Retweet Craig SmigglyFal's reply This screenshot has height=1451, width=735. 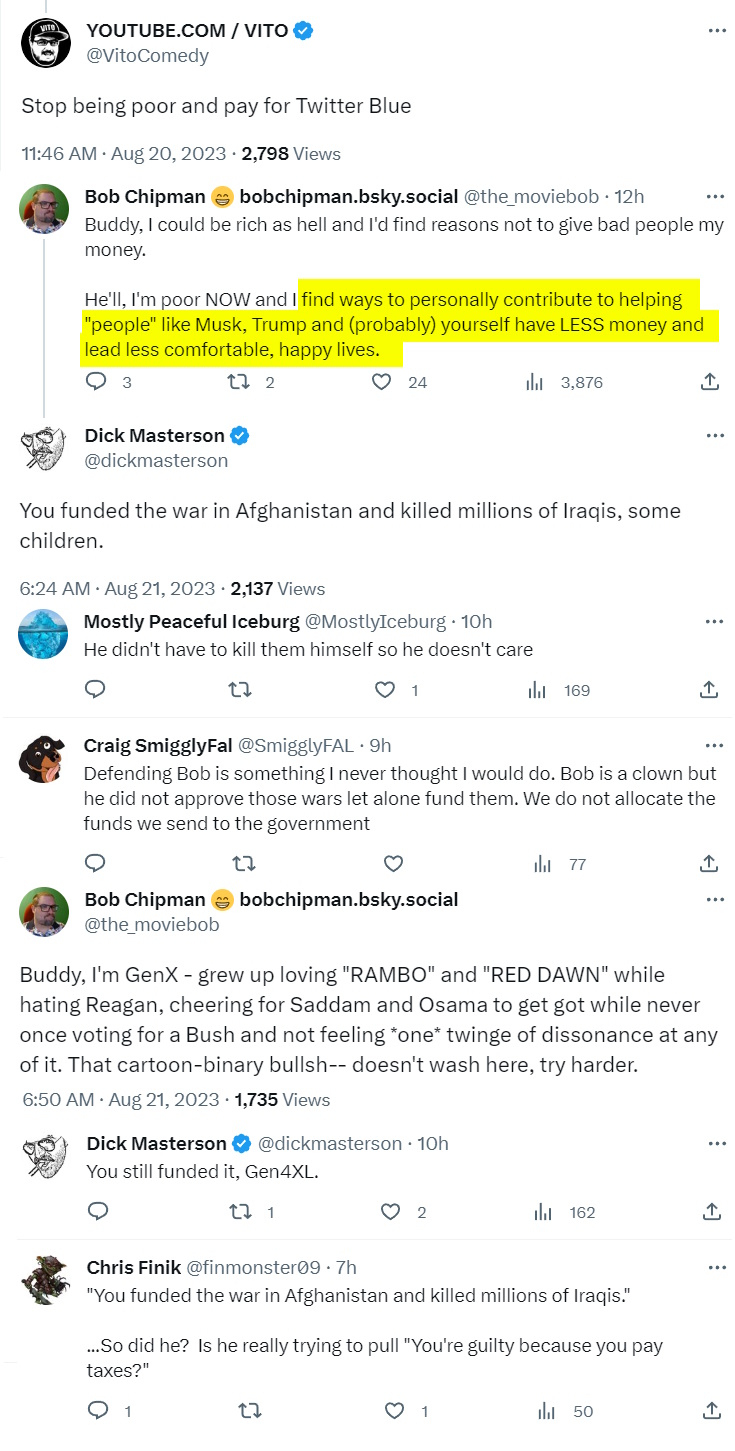click(240, 863)
